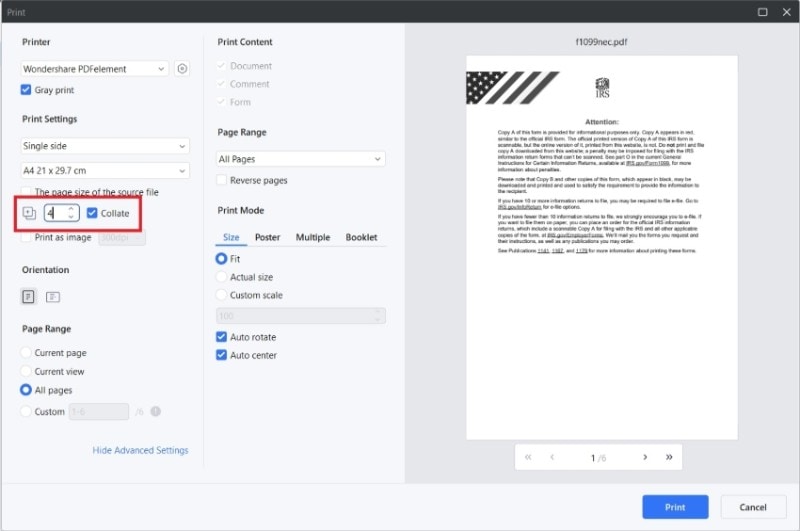Toggle Auto rotate checkbox
This screenshot has width=800, height=531.
click(221, 337)
